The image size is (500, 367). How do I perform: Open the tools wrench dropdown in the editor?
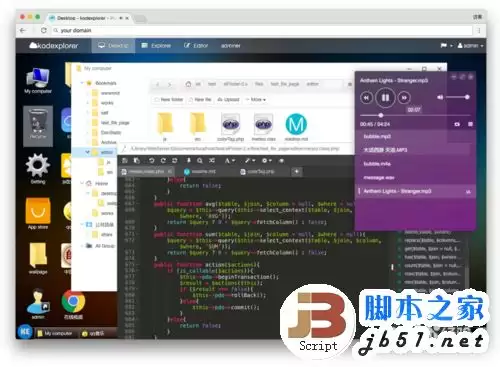tap(250, 161)
